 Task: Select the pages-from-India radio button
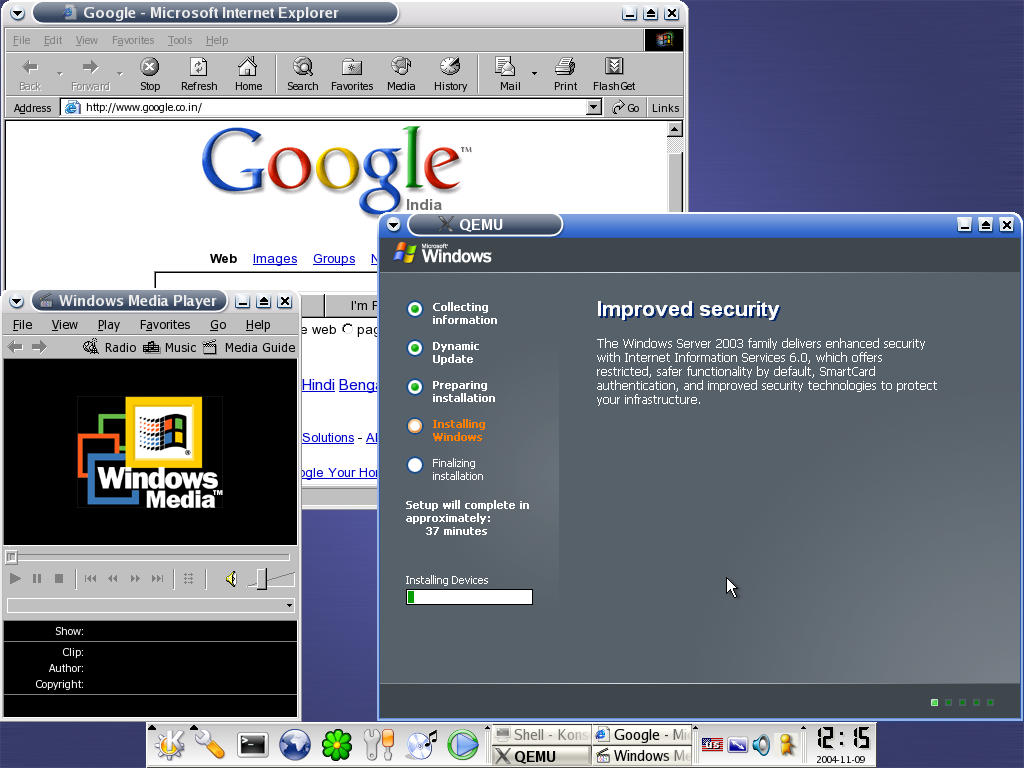point(347,328)
